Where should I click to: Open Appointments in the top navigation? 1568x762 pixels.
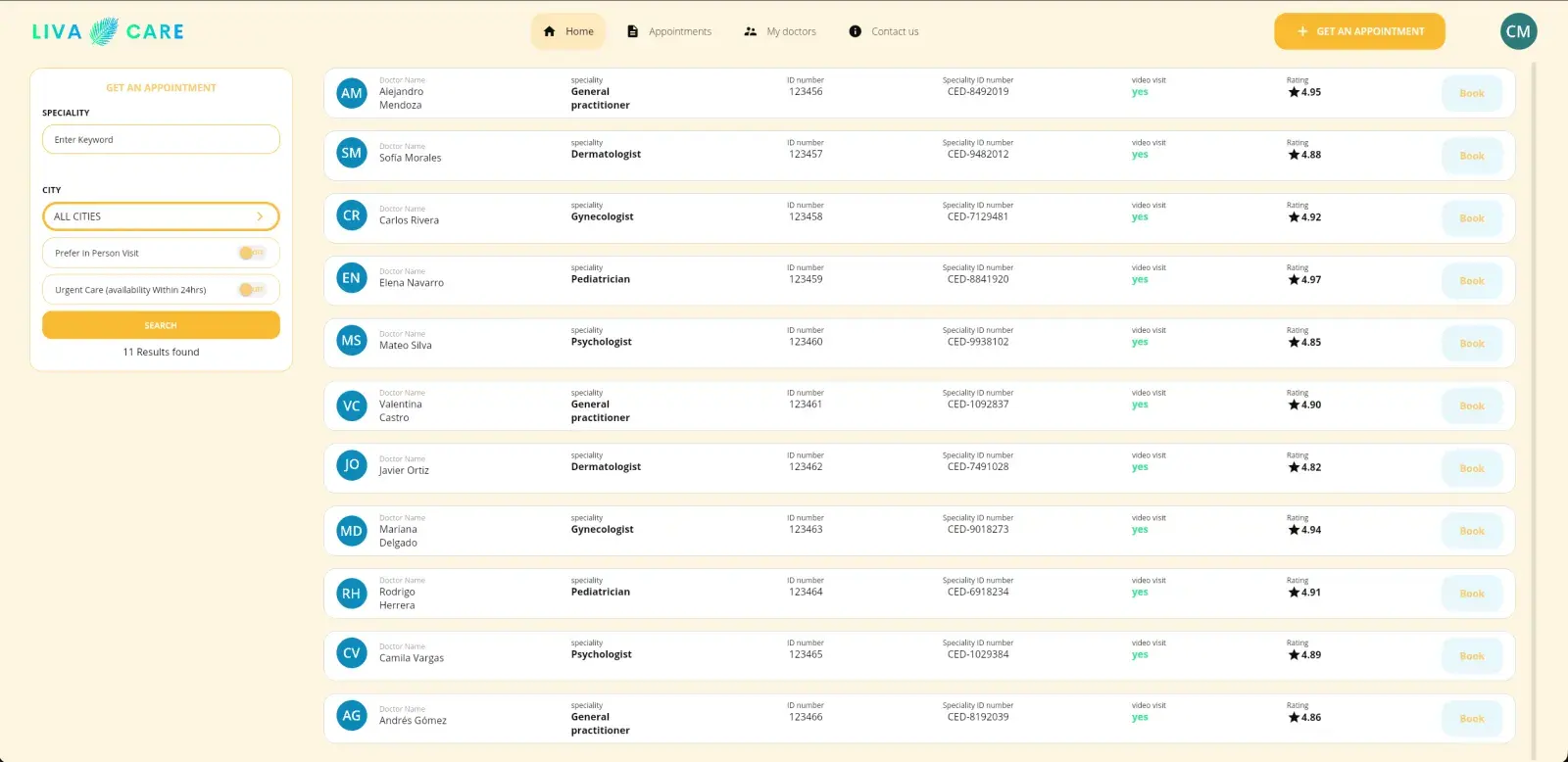pyautogui.click(x=669, y=31)
